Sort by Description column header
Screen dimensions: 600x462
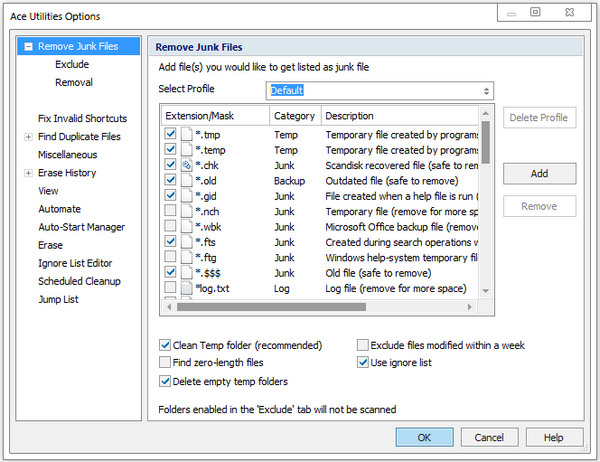[x=399, y=116]
